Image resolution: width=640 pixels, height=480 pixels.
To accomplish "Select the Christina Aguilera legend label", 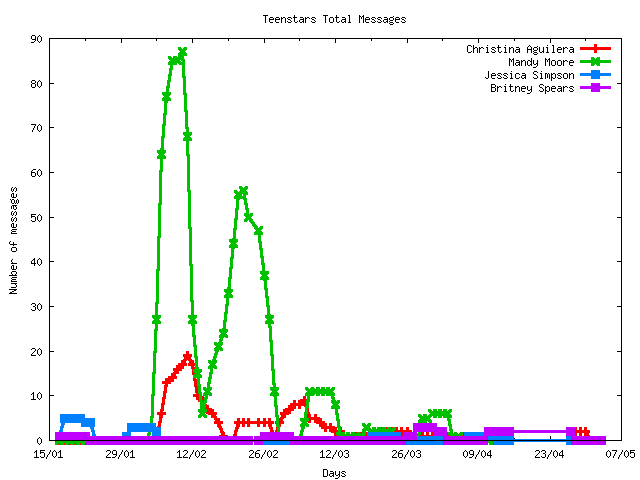I will tap(520, 49).
